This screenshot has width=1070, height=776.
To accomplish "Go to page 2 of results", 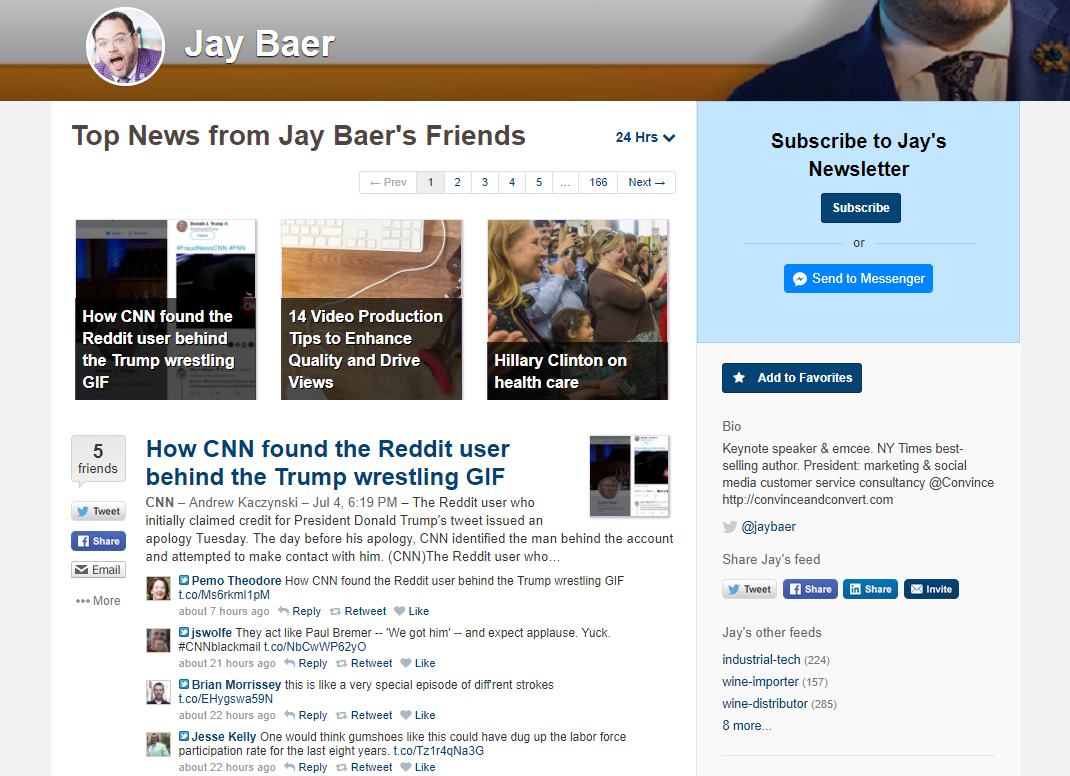I will click(x=457, y=182).
